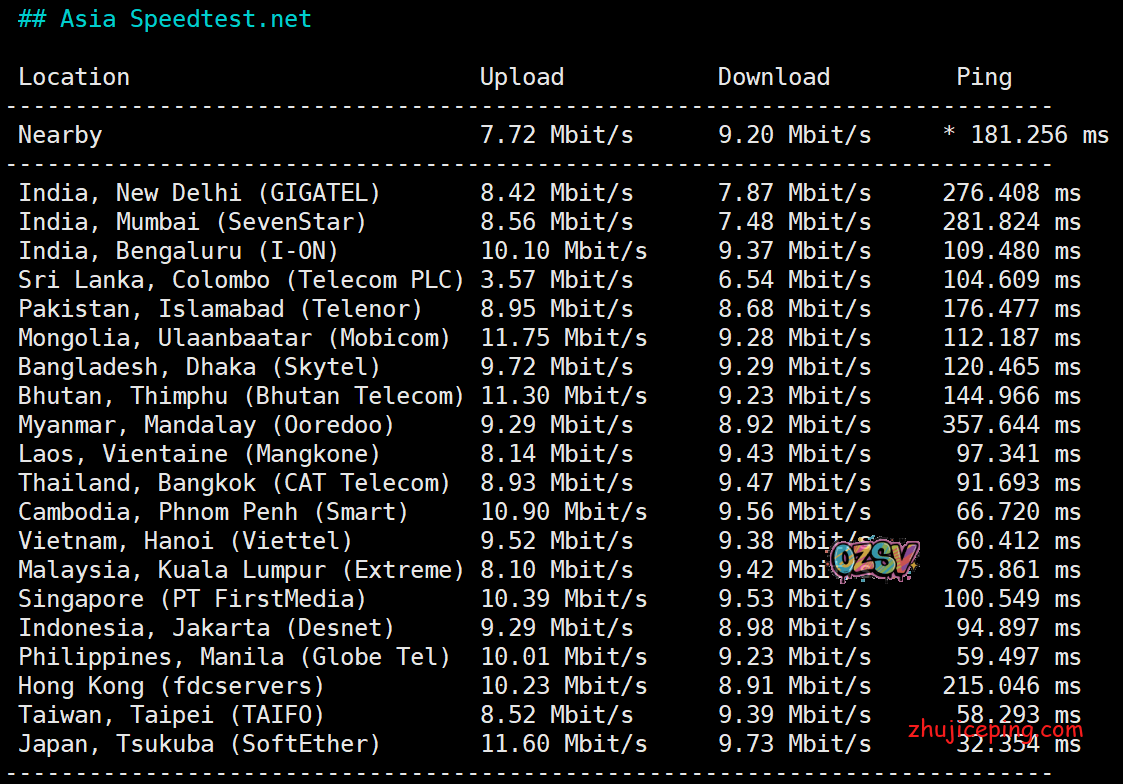Open the zhujiceping.com watermark link
The image size is (1123, 784).
pos(995,730)
